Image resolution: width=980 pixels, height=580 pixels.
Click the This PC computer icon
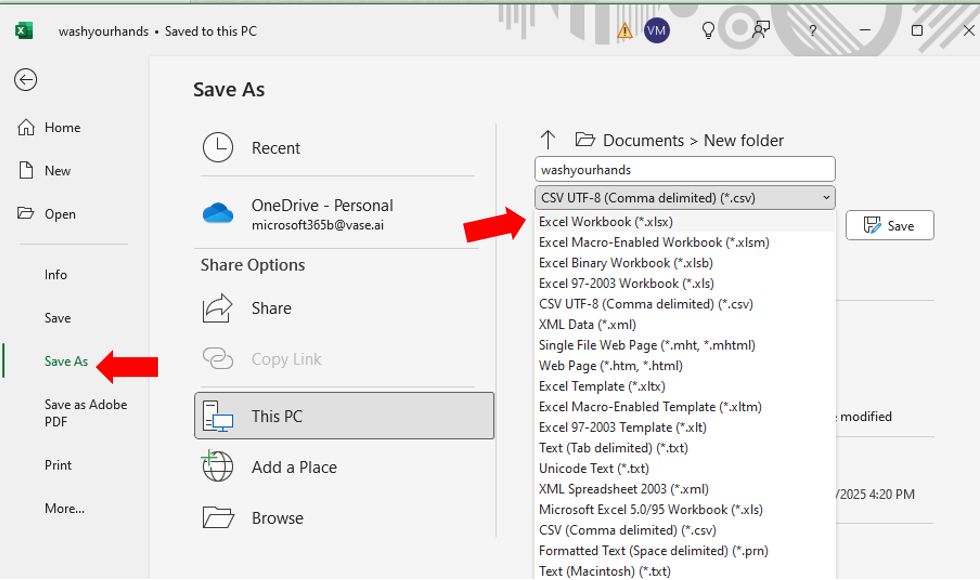click(x=218, y=416)
